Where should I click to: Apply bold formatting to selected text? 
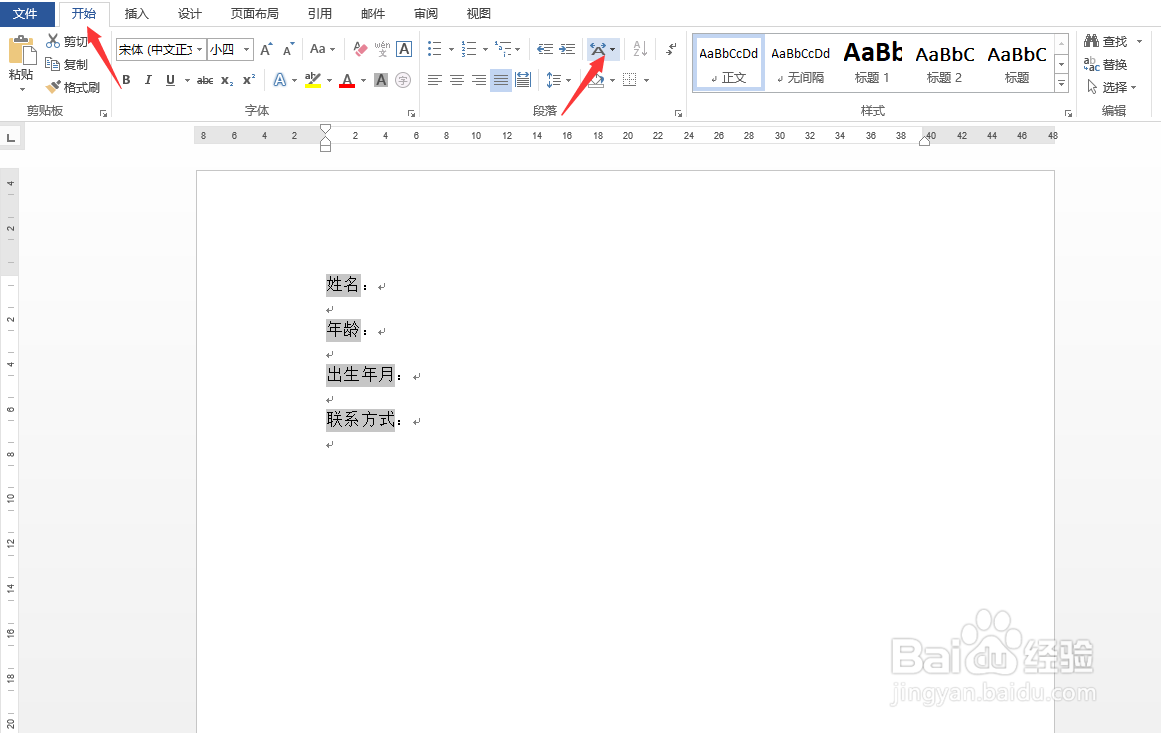coord(127,79)
